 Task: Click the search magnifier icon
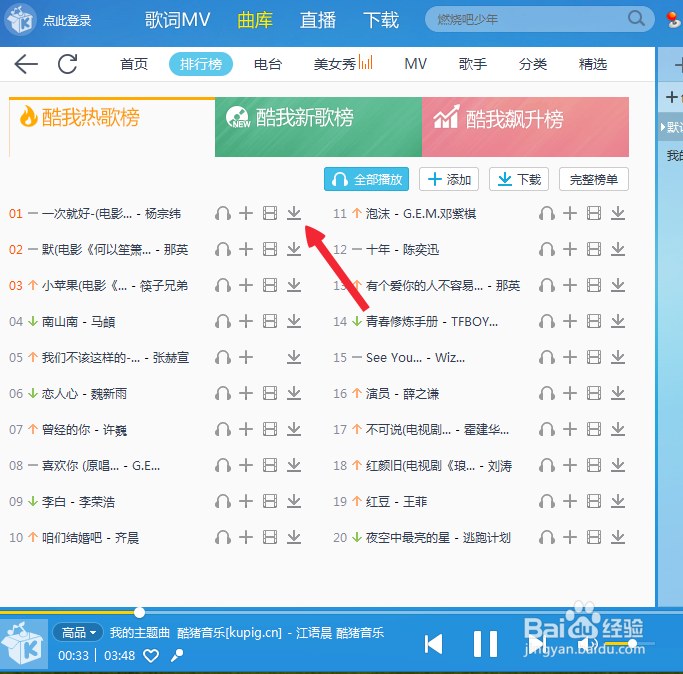coord(636,18)
